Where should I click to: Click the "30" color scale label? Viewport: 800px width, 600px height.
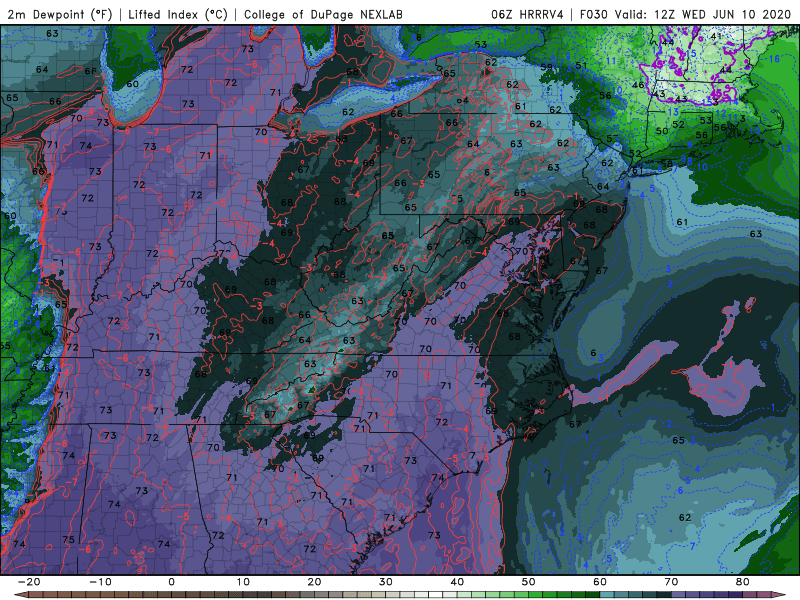(386, 582)
